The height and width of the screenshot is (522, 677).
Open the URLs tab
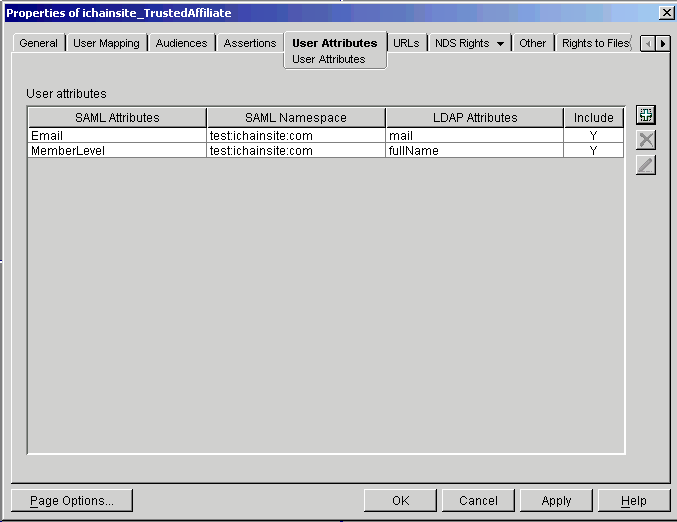(406, 43)
